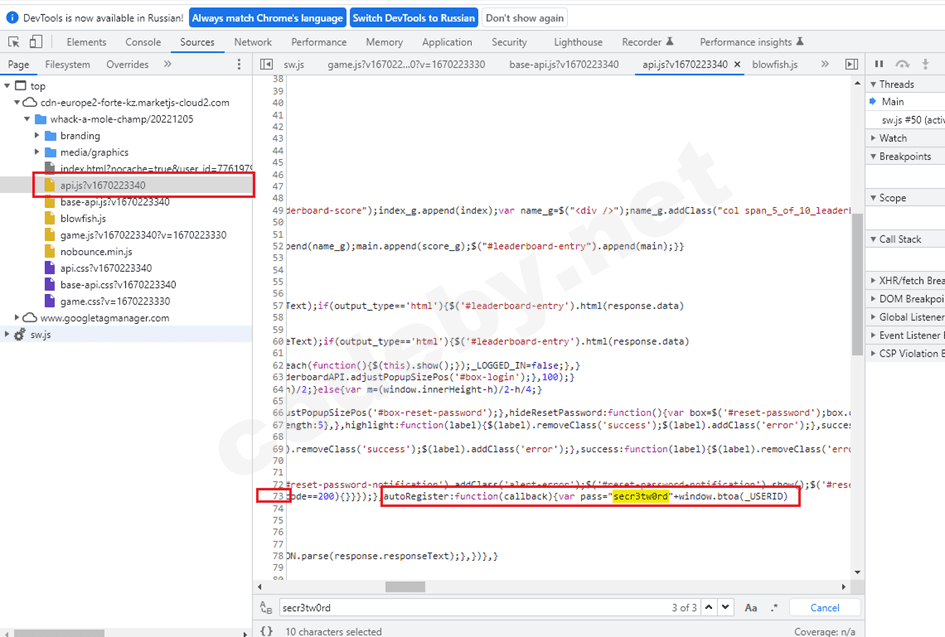Click the info icon in language banner
This screenshot has width=945, height=637.
pos(12,17)
